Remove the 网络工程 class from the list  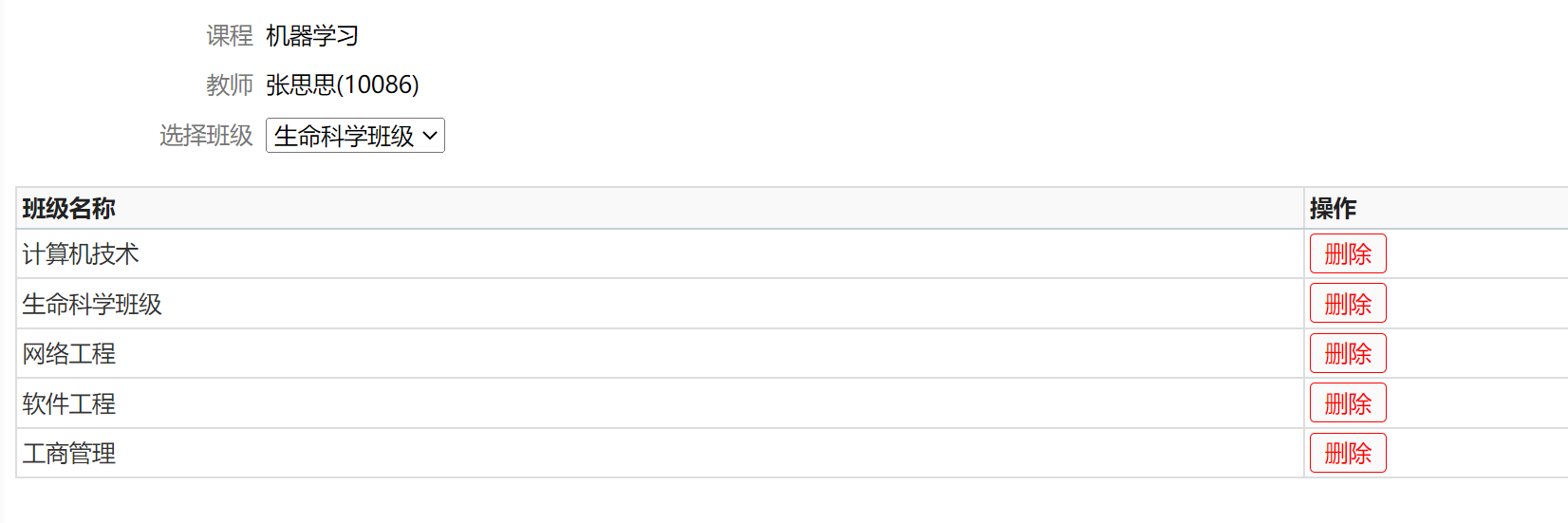point(1347,354)
